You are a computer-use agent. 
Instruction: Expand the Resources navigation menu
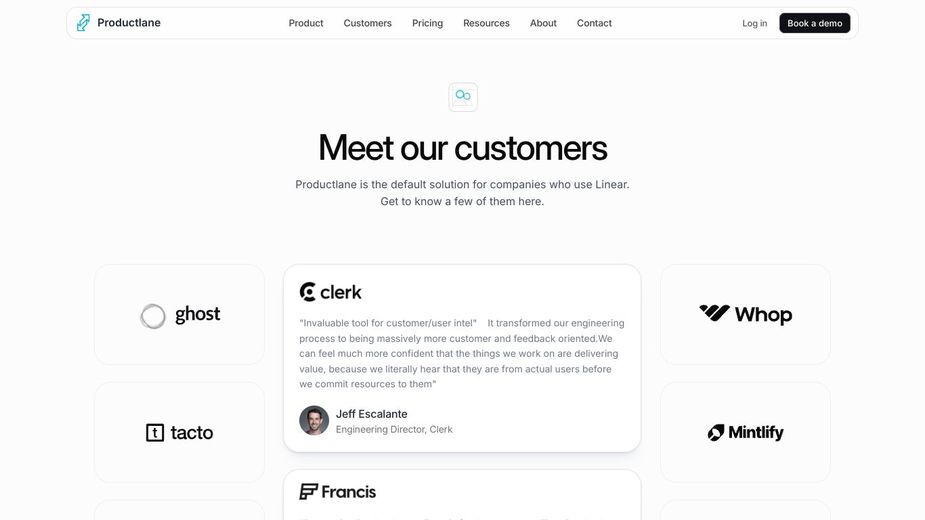(486, 23)
